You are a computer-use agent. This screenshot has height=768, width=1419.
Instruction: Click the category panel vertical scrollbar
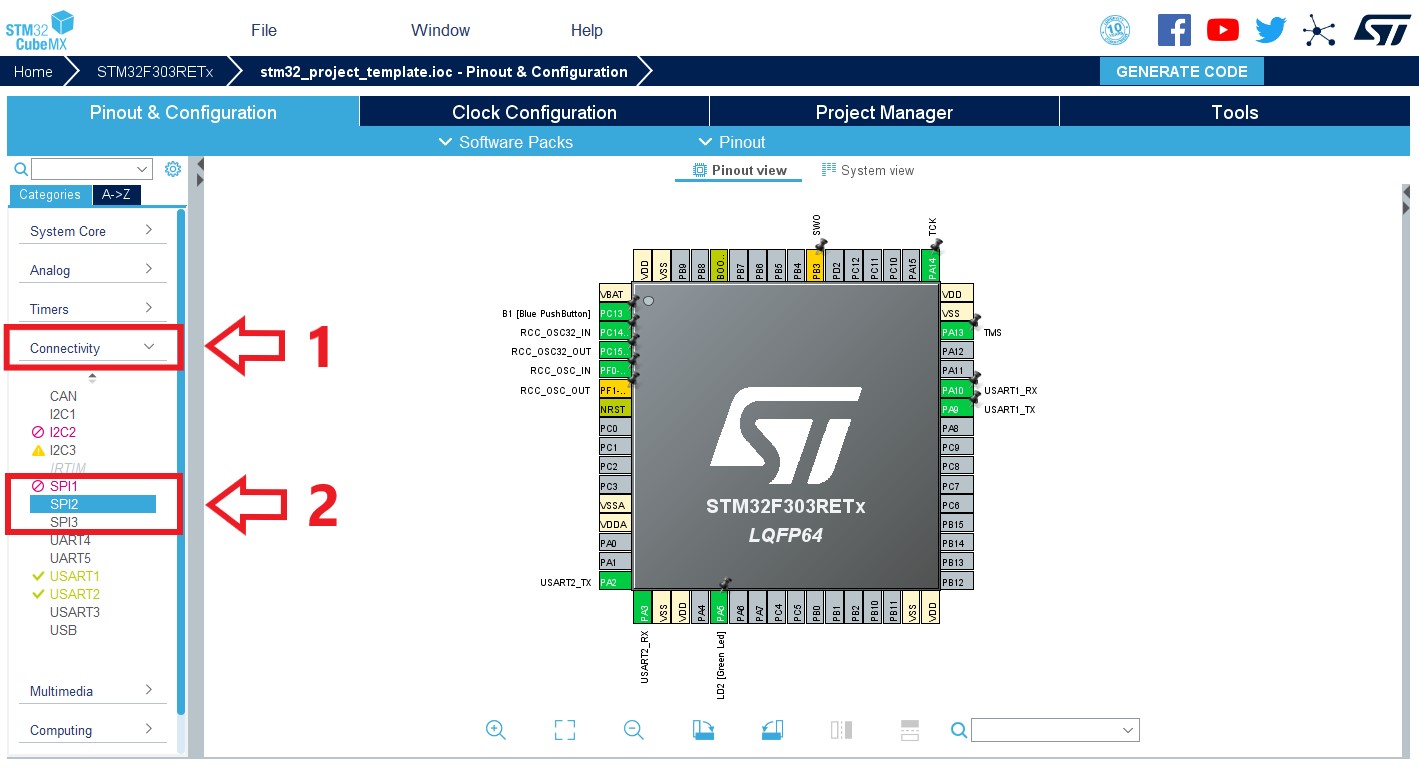[x=181, y=460]
